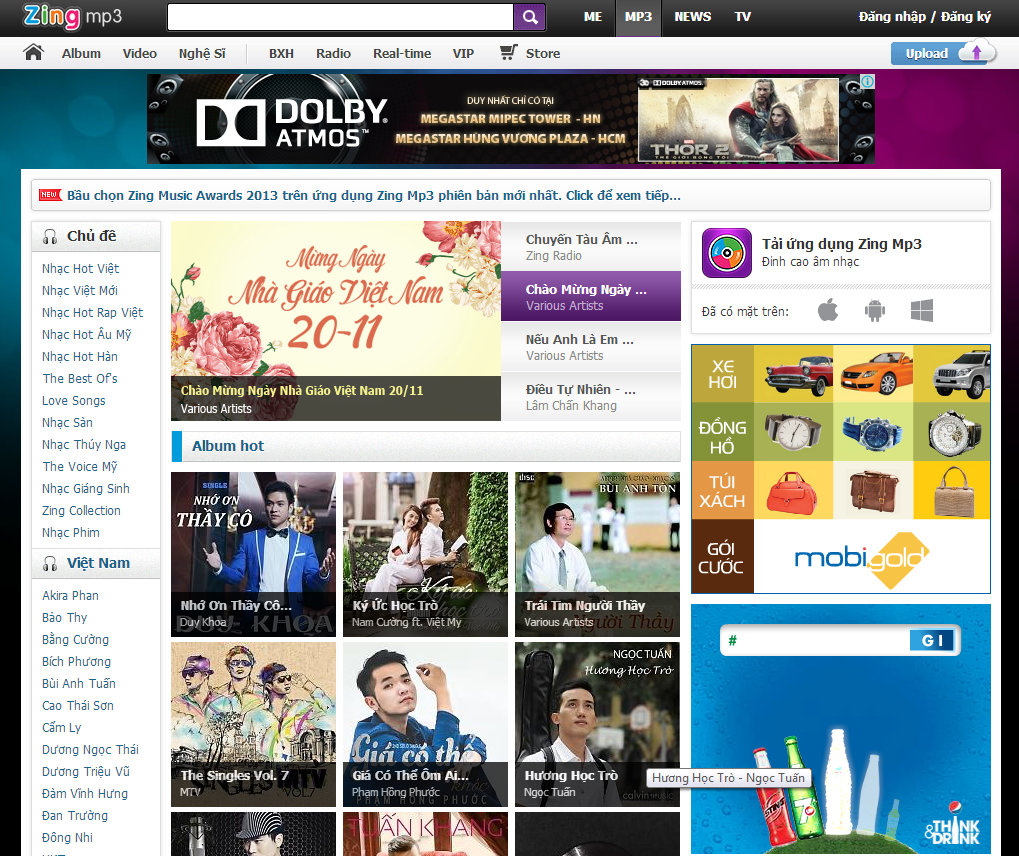
Task: Go to the home page icon
Action: 33,52
